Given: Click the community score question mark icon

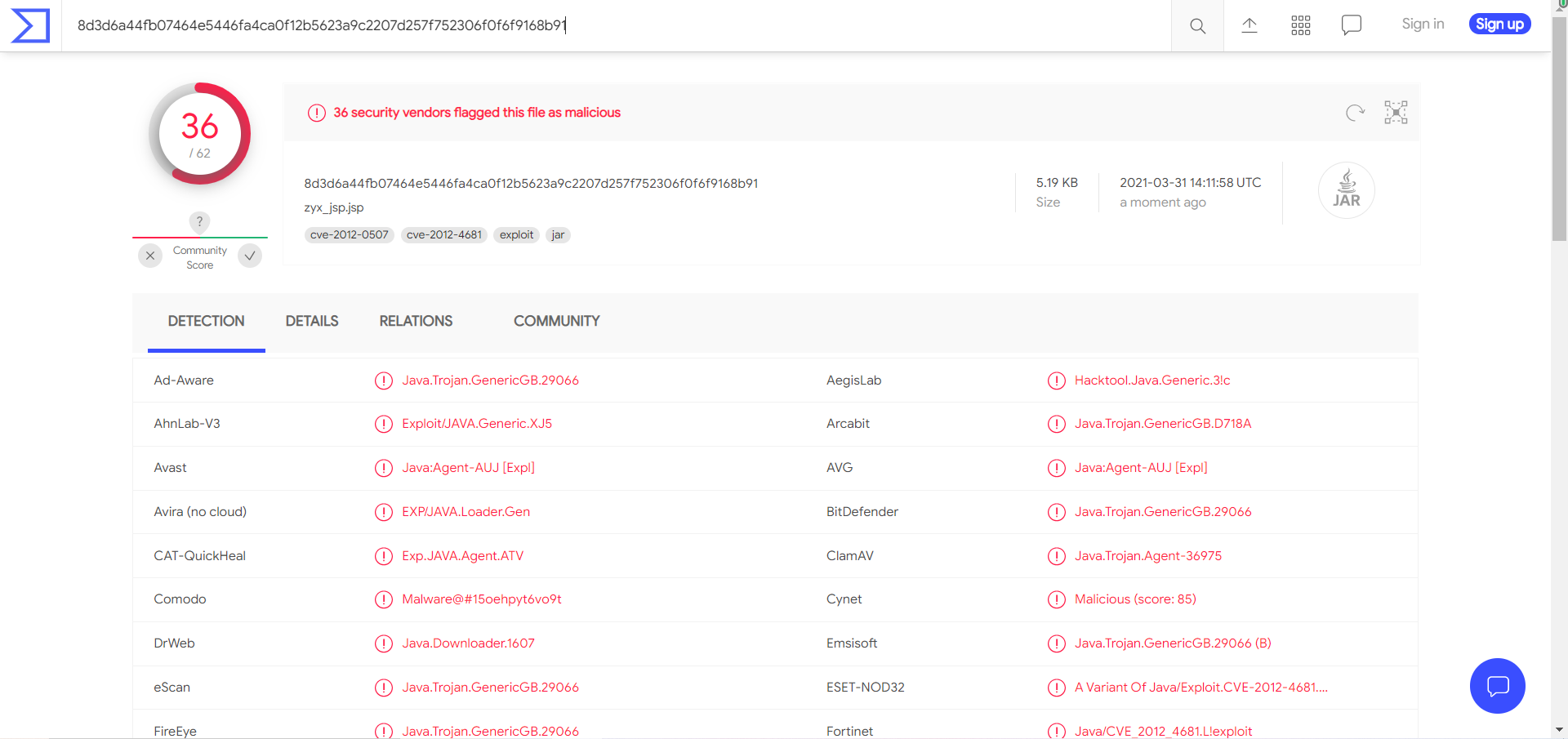Looking at the screenshot, I should click(199, 221).
